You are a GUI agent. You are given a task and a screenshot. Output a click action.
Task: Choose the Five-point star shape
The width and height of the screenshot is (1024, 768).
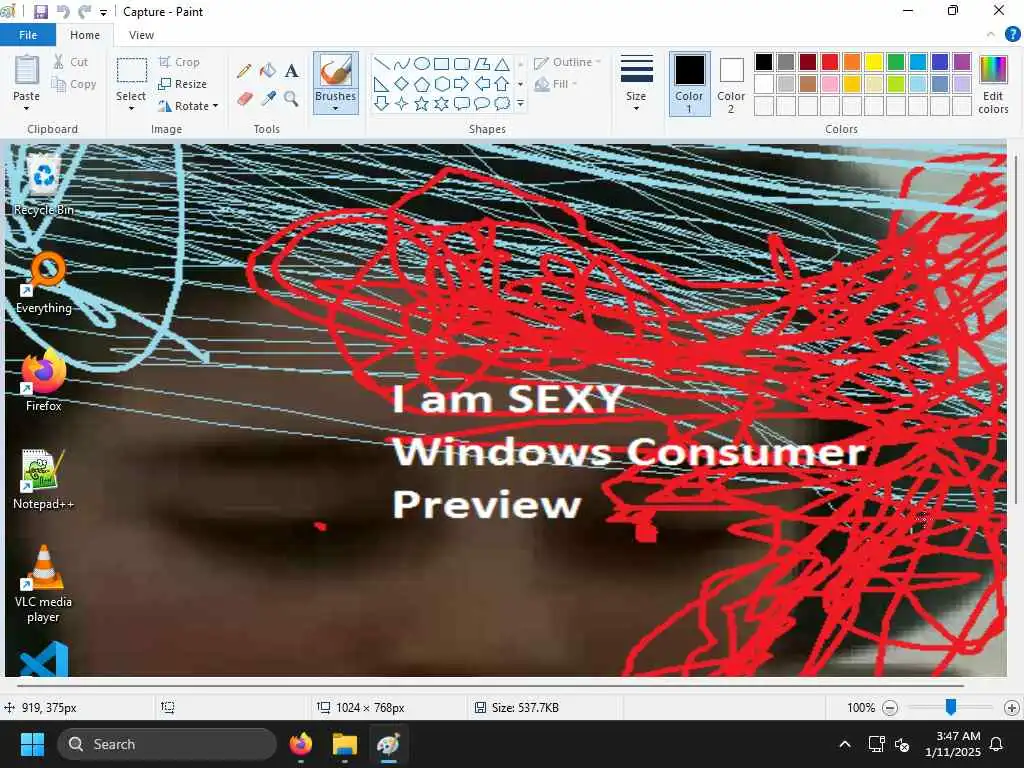tap(422, 103)
